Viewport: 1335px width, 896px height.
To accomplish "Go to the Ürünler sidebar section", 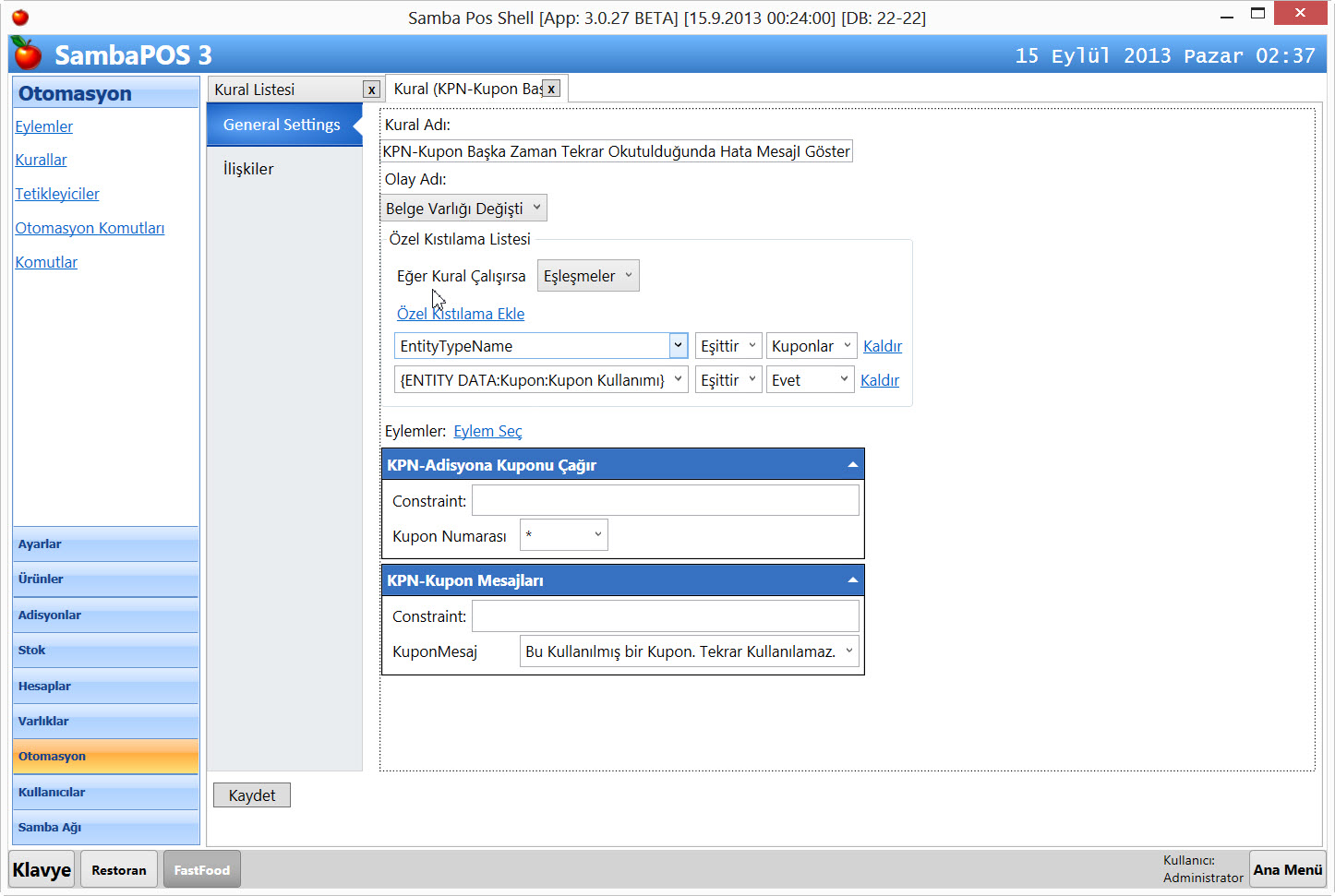I will [105, 579].
